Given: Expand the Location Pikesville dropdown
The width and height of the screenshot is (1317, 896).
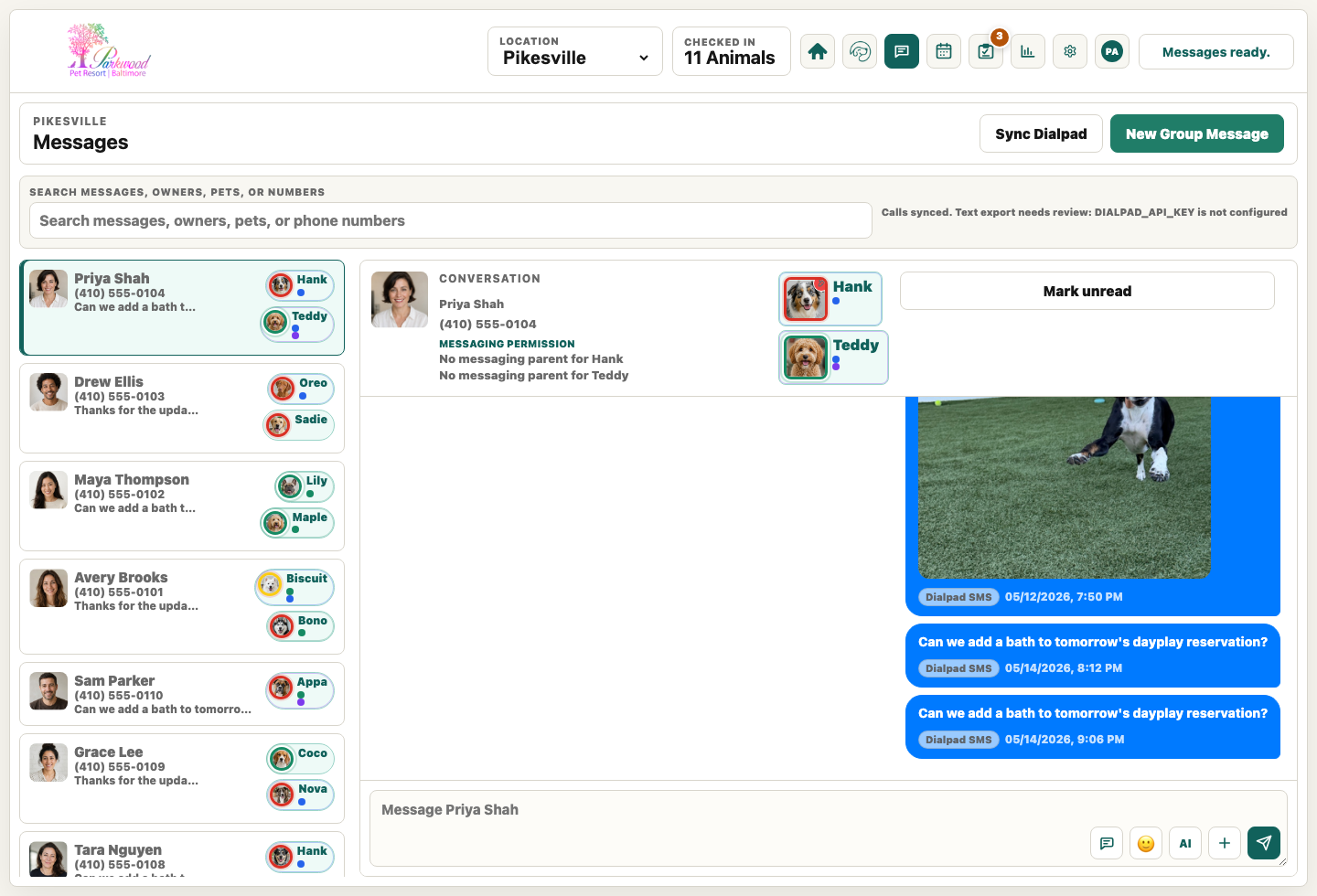Looking at the screenshot, I should (575, 51).
